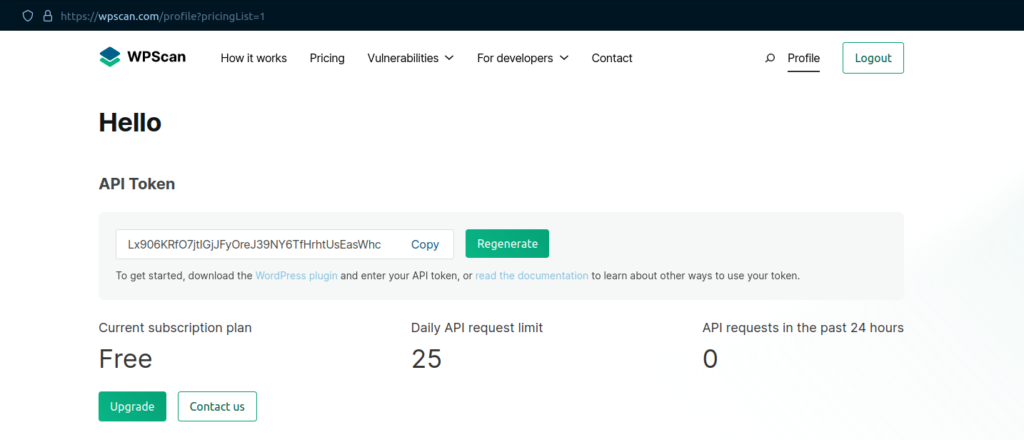Click the Logout button
This screenshot has height=440, width=1024.
(873, 58)
